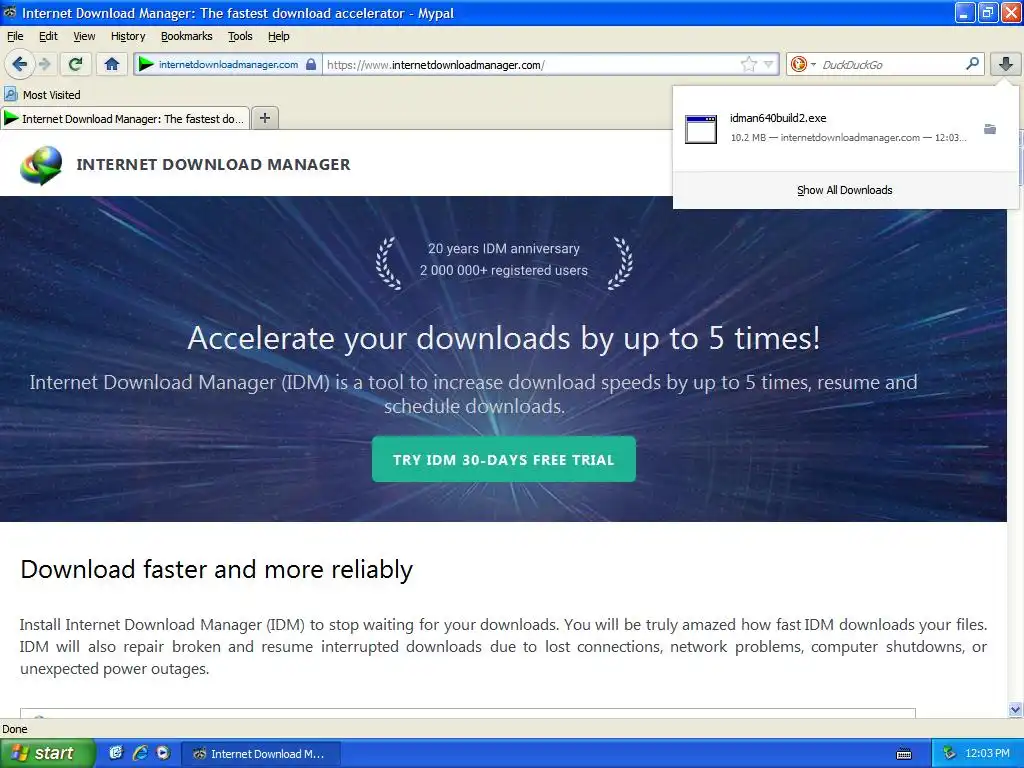Open the File menu
Screen dimensions: 1024x768
[15, 36]
